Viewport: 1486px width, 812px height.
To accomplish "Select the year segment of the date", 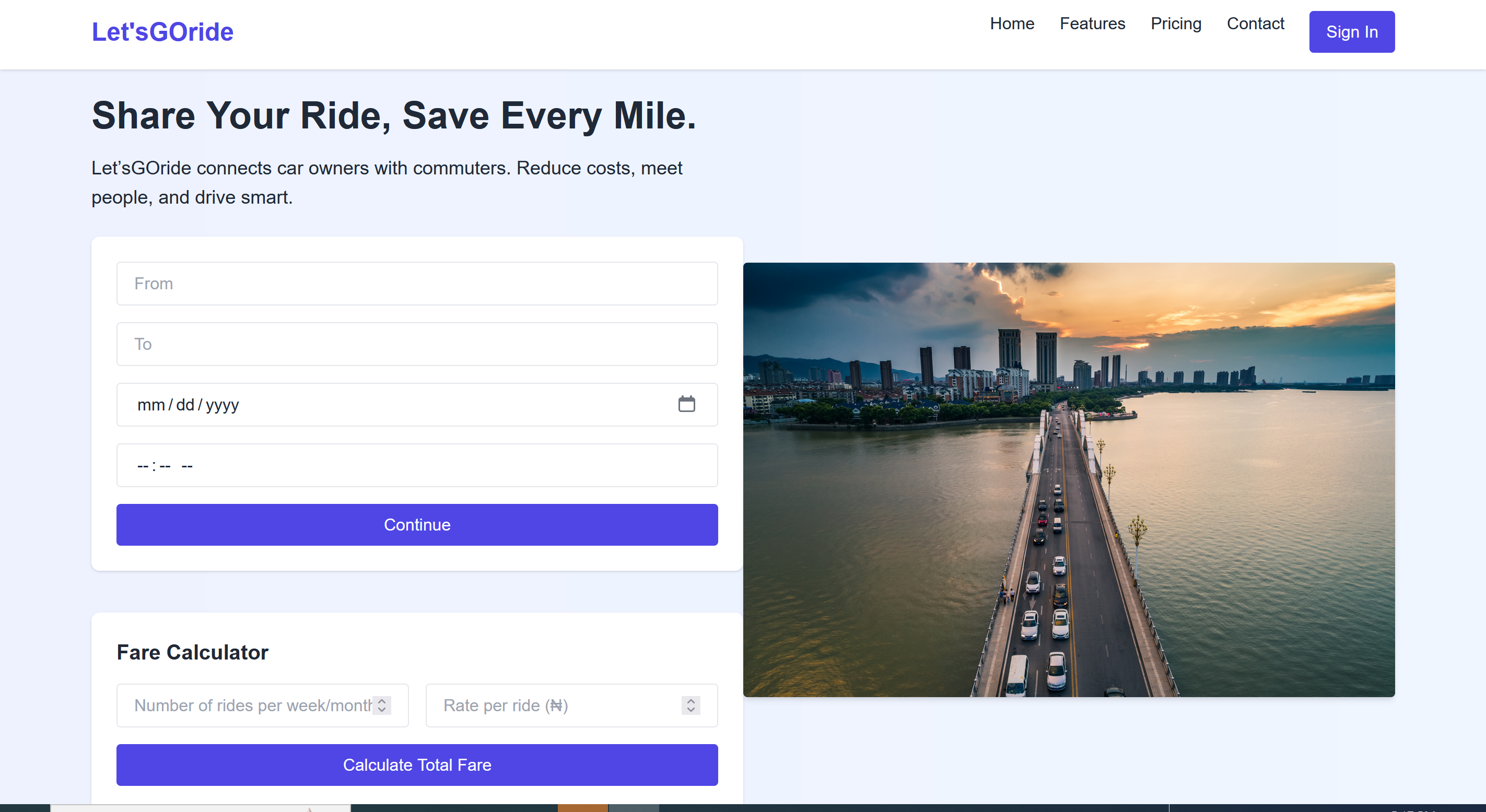I will point(222,405).
